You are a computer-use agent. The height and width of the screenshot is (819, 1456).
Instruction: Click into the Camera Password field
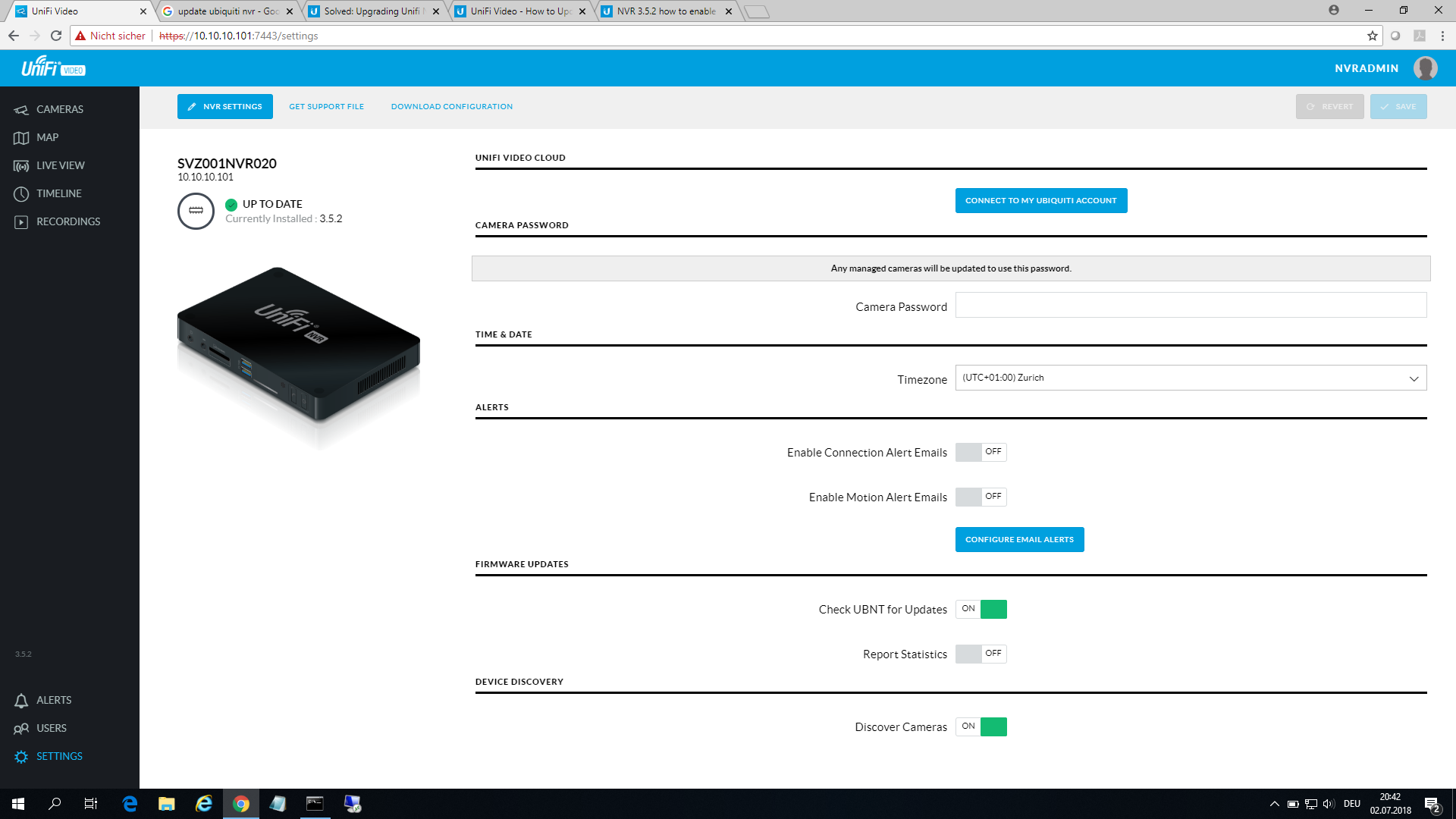[x=1191, y=306]
